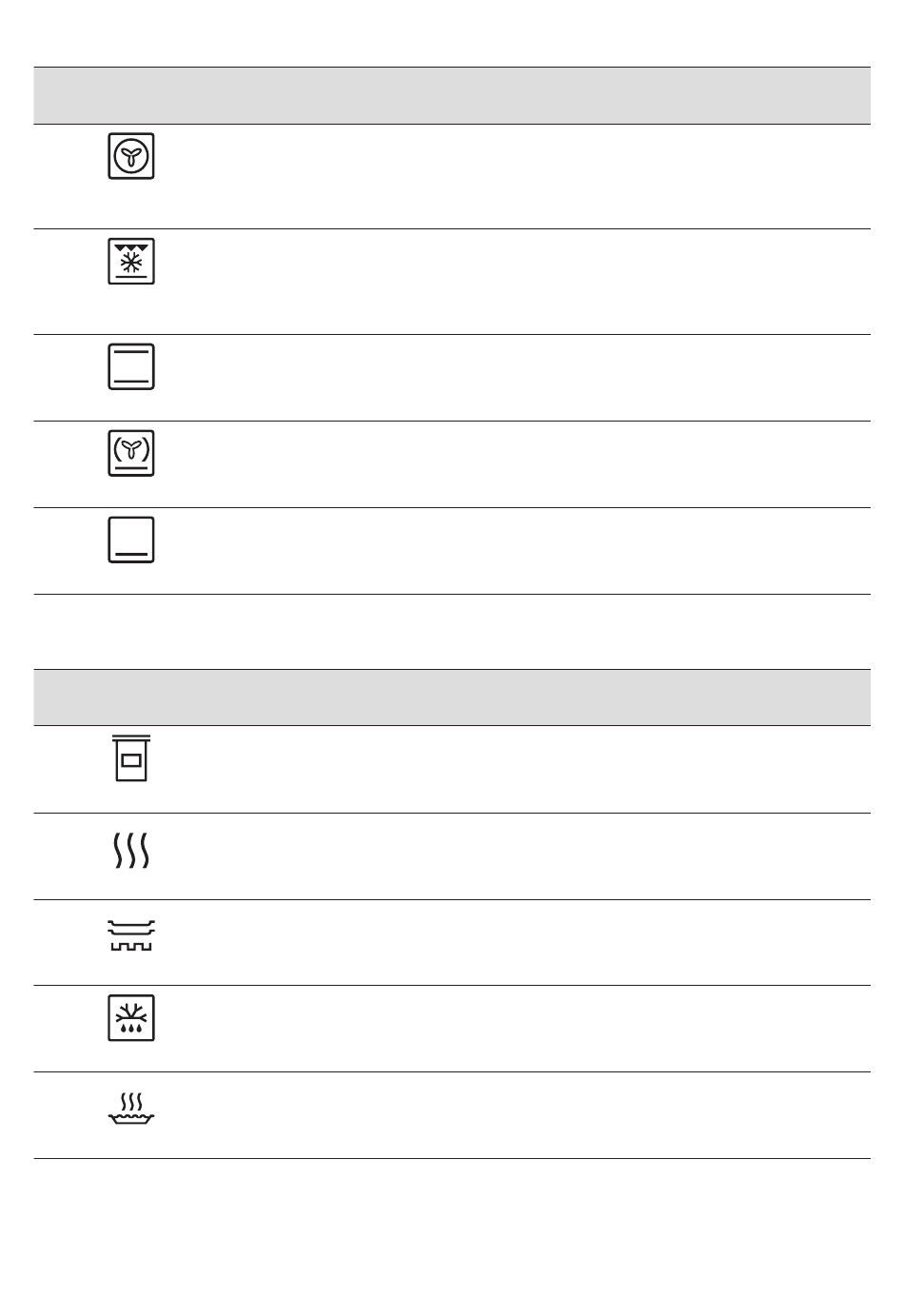Image resolution: width=904 pixels, height=1316 pixels.
Task: Click blank cell beside three wavy lines icon
Action: pyautogui.click(x=533, y=856)
